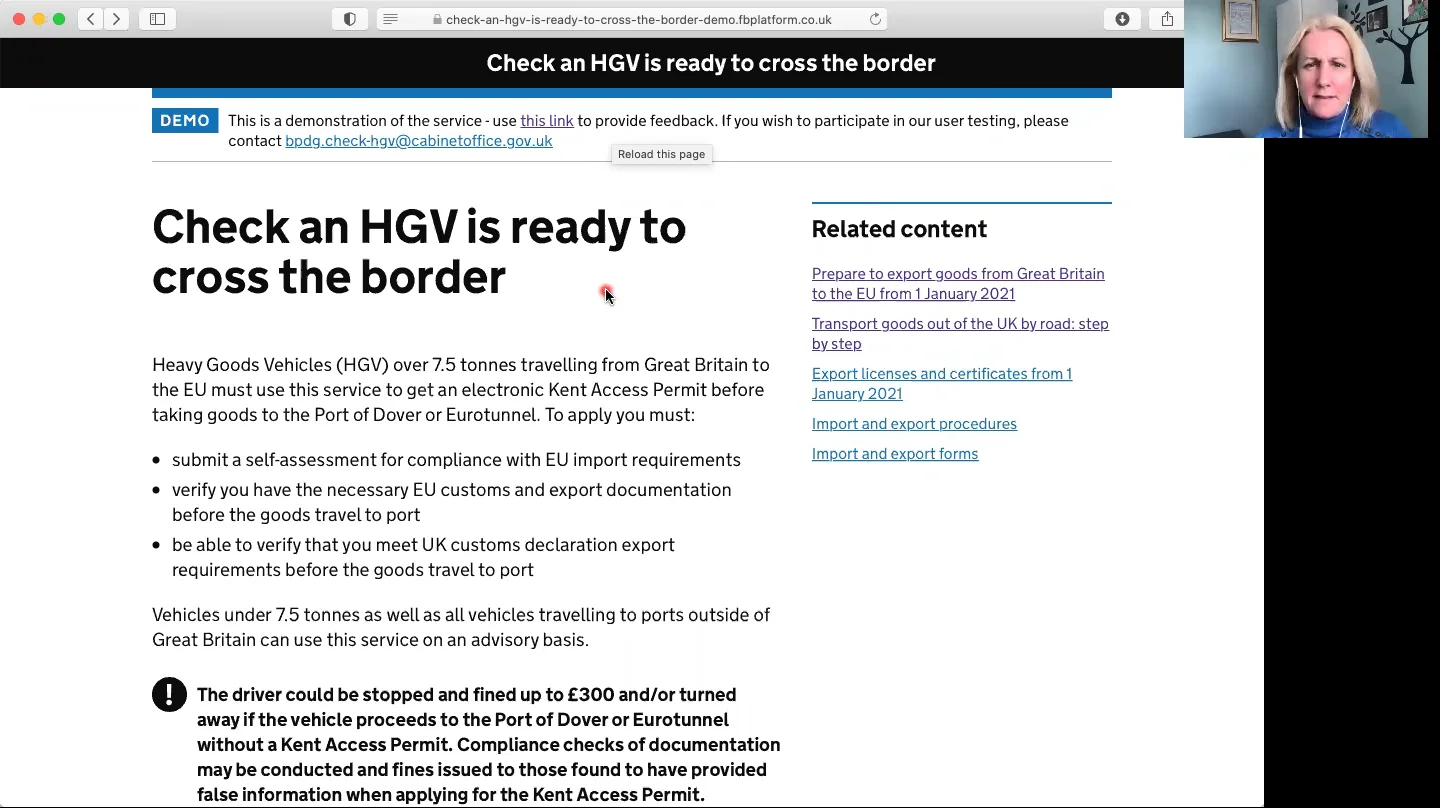Click paragraph 'Vehicles under 7.5 tonnes as well'
The image size is (1440, 808).
461,627
